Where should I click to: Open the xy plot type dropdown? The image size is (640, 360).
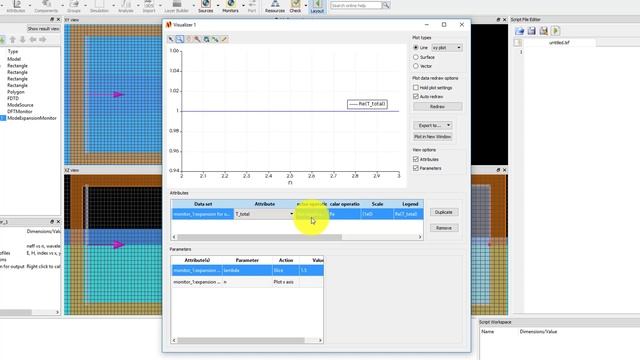447,48
